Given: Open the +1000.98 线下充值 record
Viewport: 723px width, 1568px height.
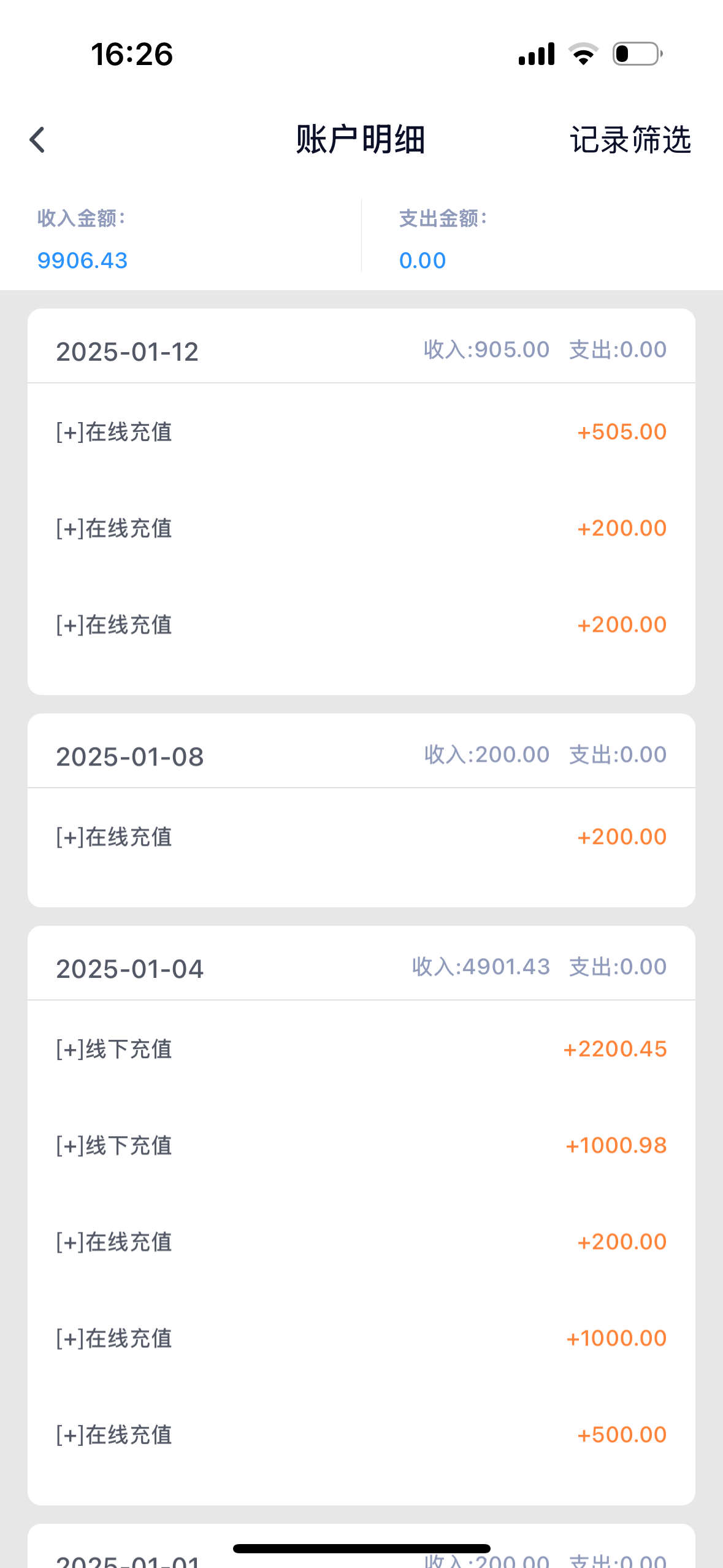Looking at the screenshot, I should coord(361,1145).
